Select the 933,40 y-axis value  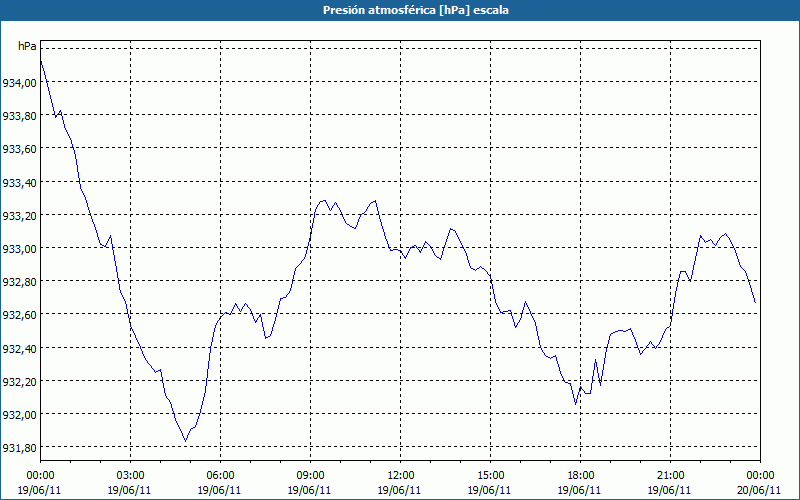tap(19, 182)
